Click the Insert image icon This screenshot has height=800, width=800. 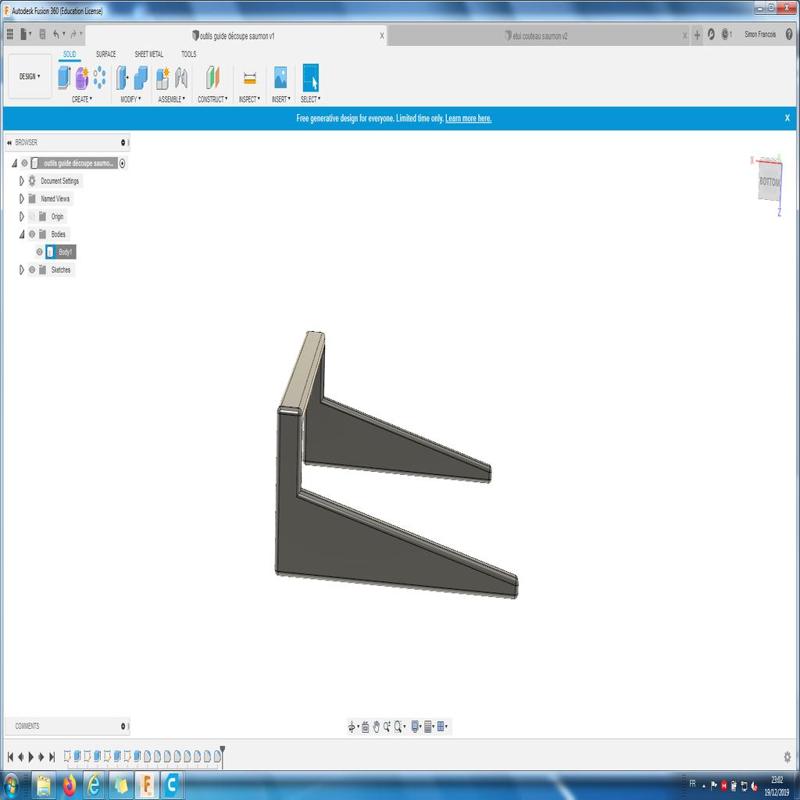(281, 77)
